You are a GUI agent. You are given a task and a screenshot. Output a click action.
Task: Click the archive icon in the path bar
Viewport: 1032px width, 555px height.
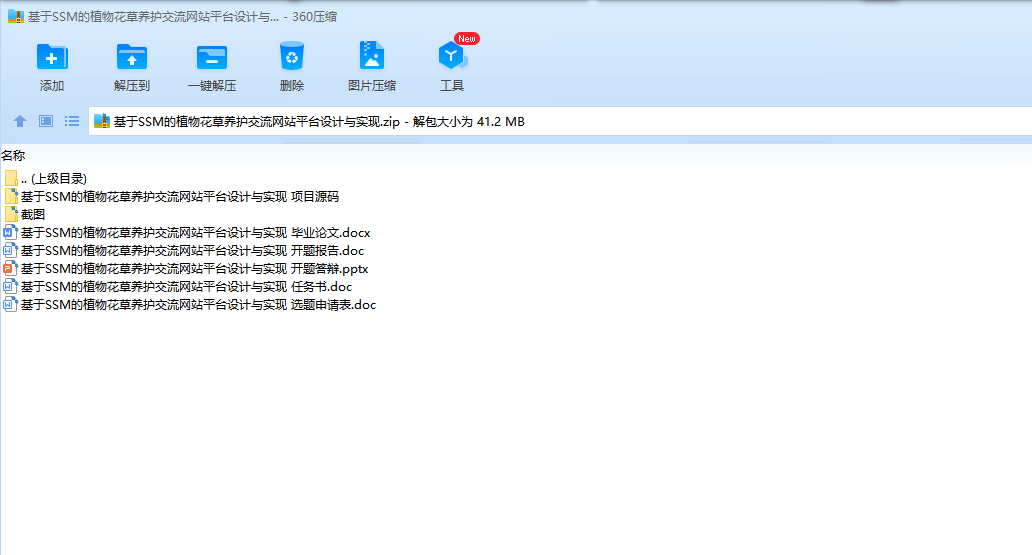(x=102, y=121)
